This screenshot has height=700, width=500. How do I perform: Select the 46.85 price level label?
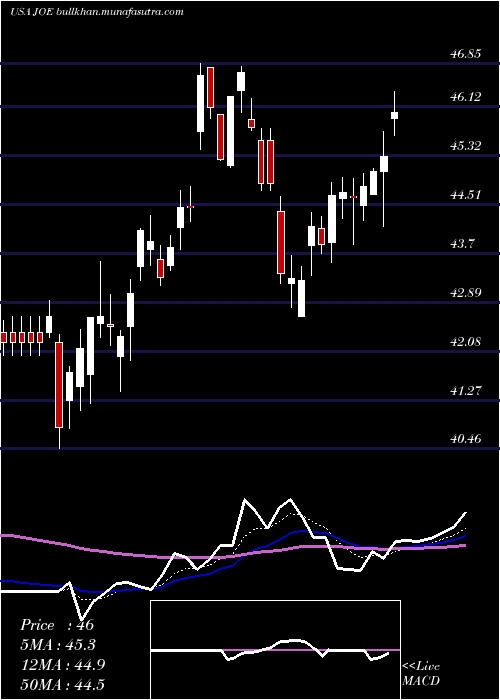tap(466, 54)
